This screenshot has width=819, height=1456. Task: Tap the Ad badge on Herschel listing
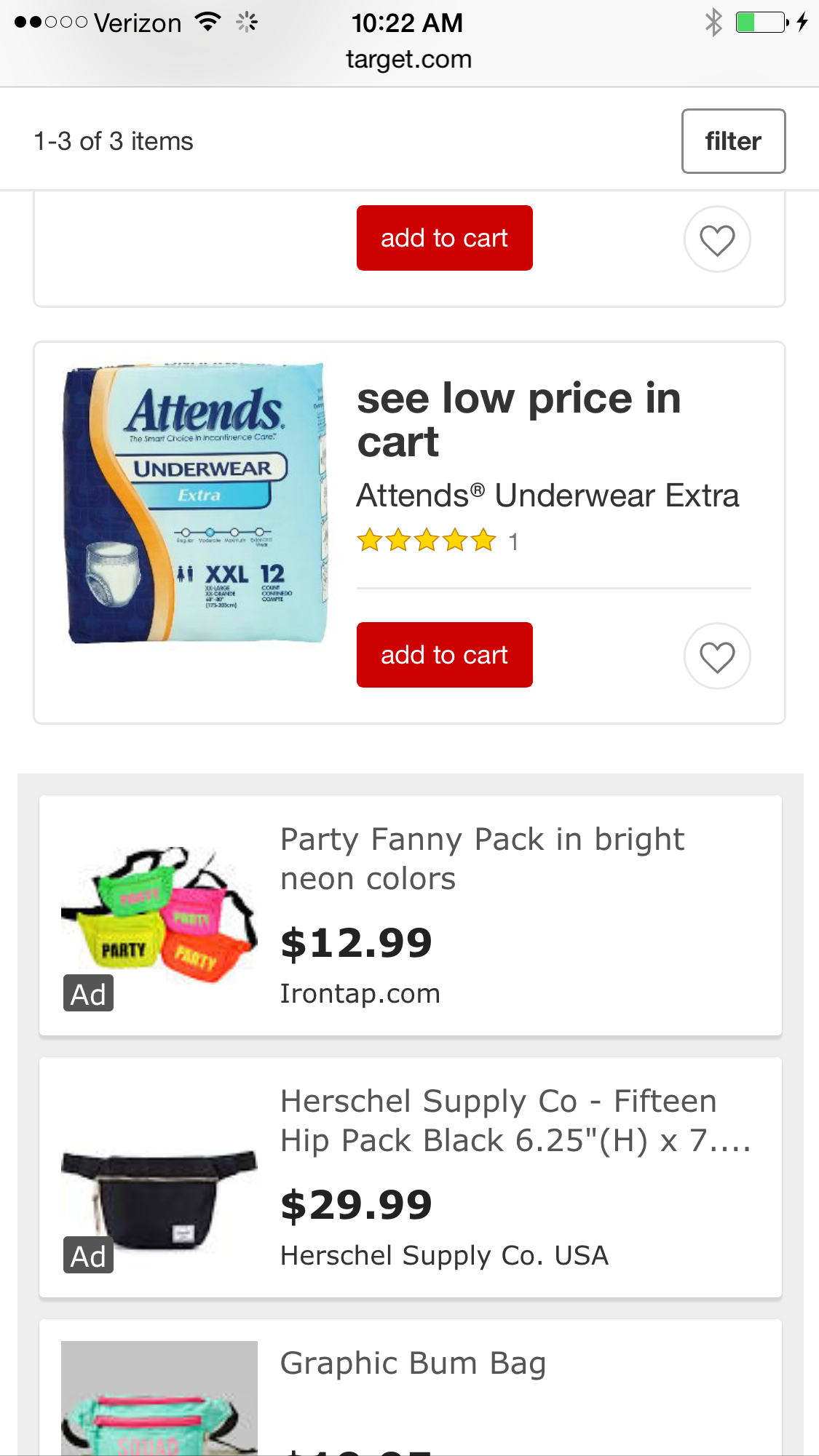click(88, 1256)
